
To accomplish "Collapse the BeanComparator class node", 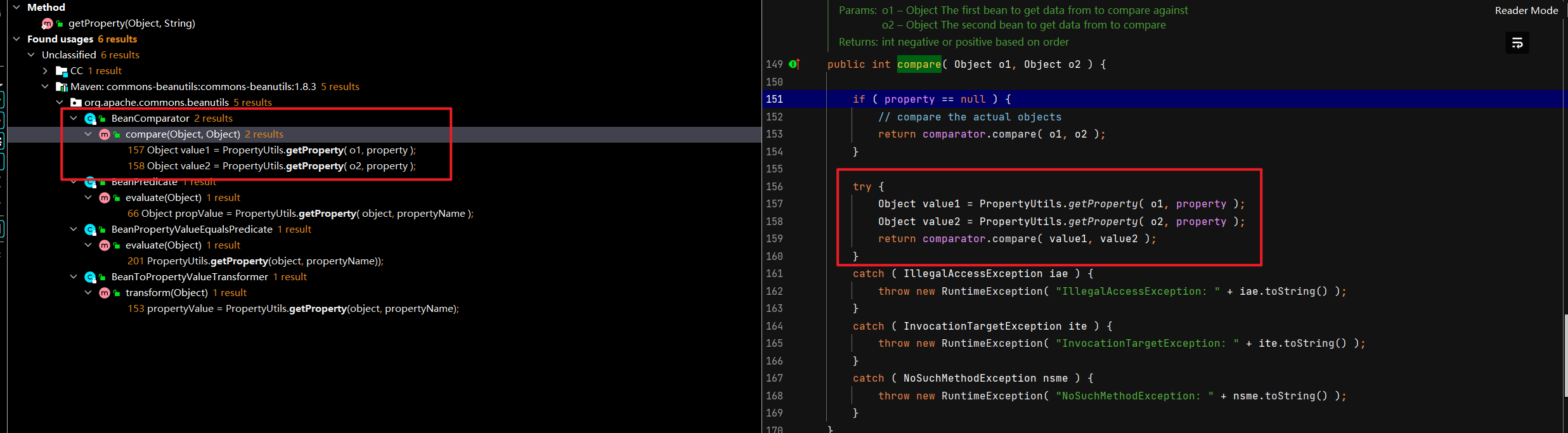I will click(74, 118).
